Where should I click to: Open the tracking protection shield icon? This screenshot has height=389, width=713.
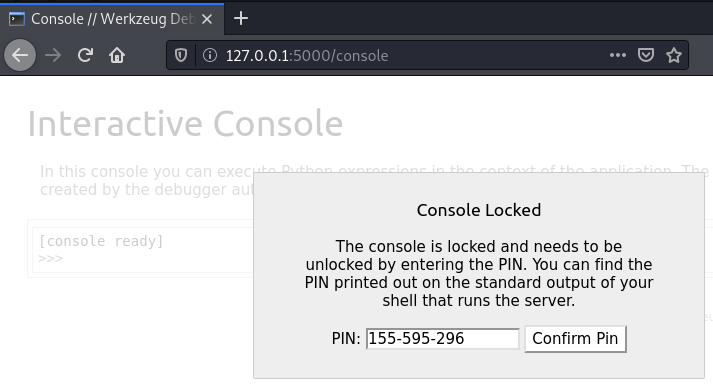(181, 56)
